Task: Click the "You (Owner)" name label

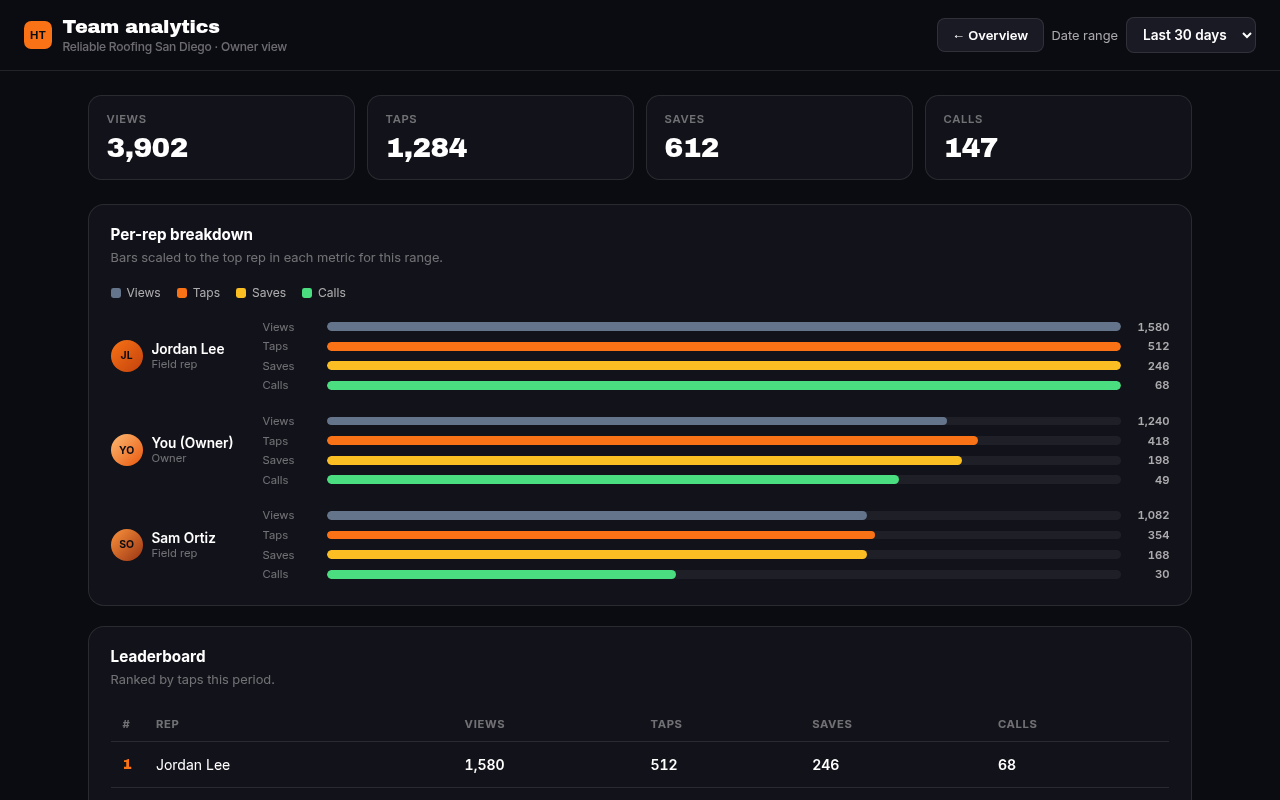Action: (192, 443)
